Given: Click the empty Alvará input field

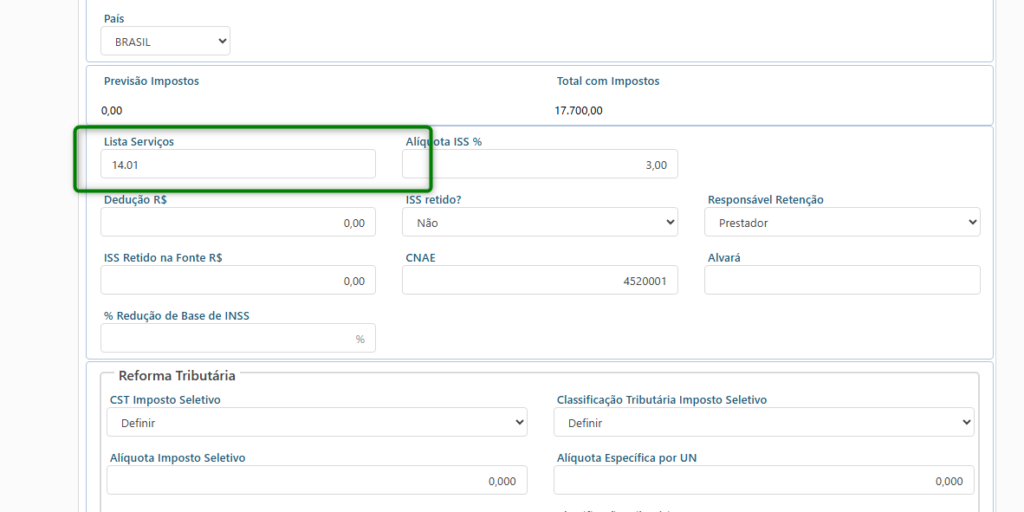Looking at the screenshot, I should [842, 280].
